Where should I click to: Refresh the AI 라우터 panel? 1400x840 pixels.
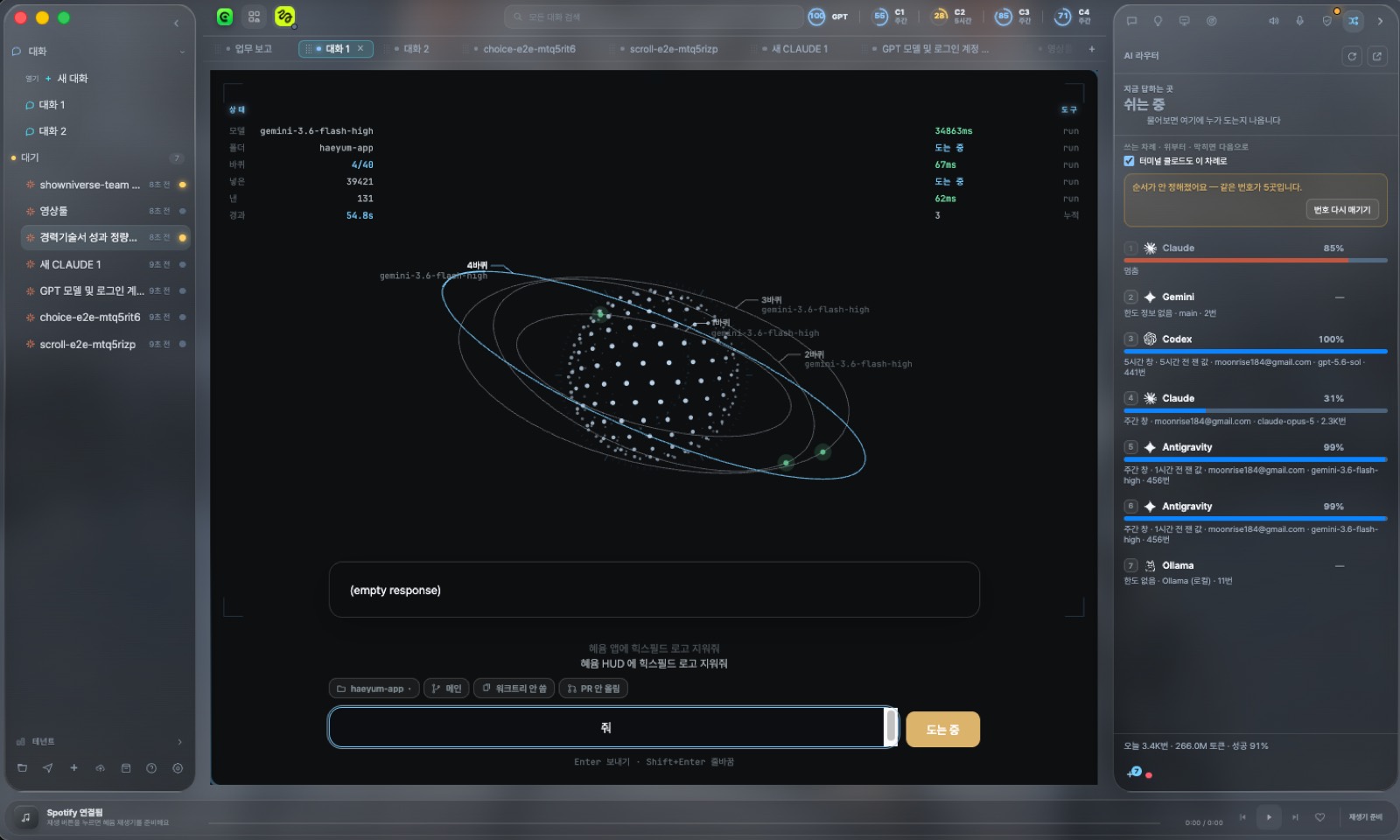click(1352, 56)
